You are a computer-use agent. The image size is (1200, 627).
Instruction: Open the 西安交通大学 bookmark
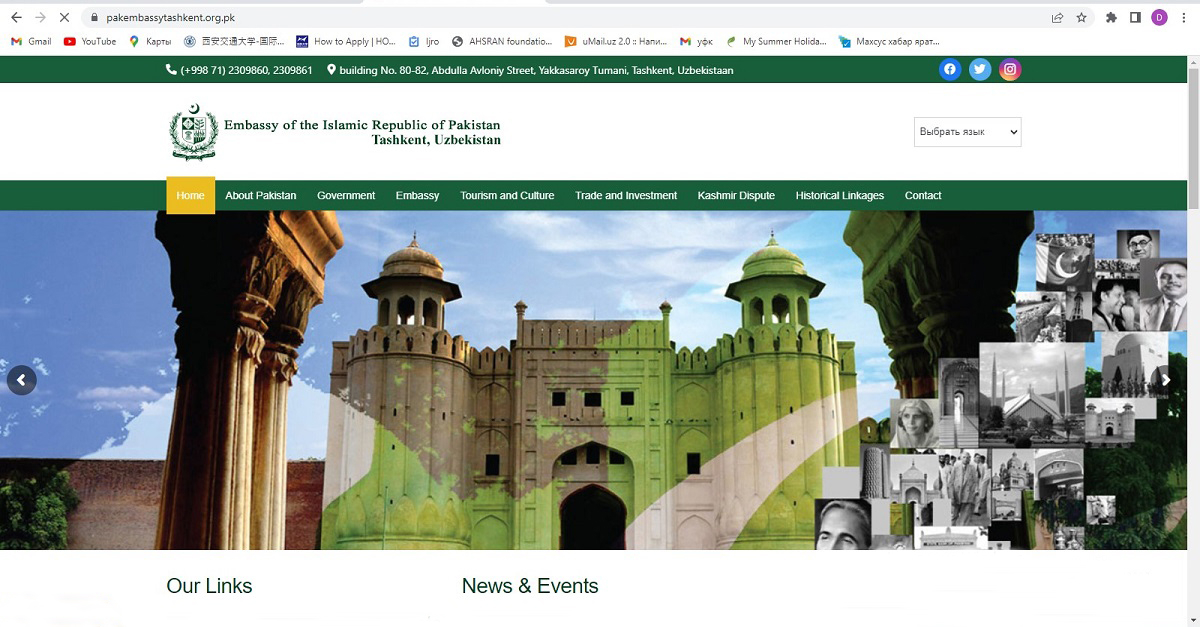[x=233, y=41]
